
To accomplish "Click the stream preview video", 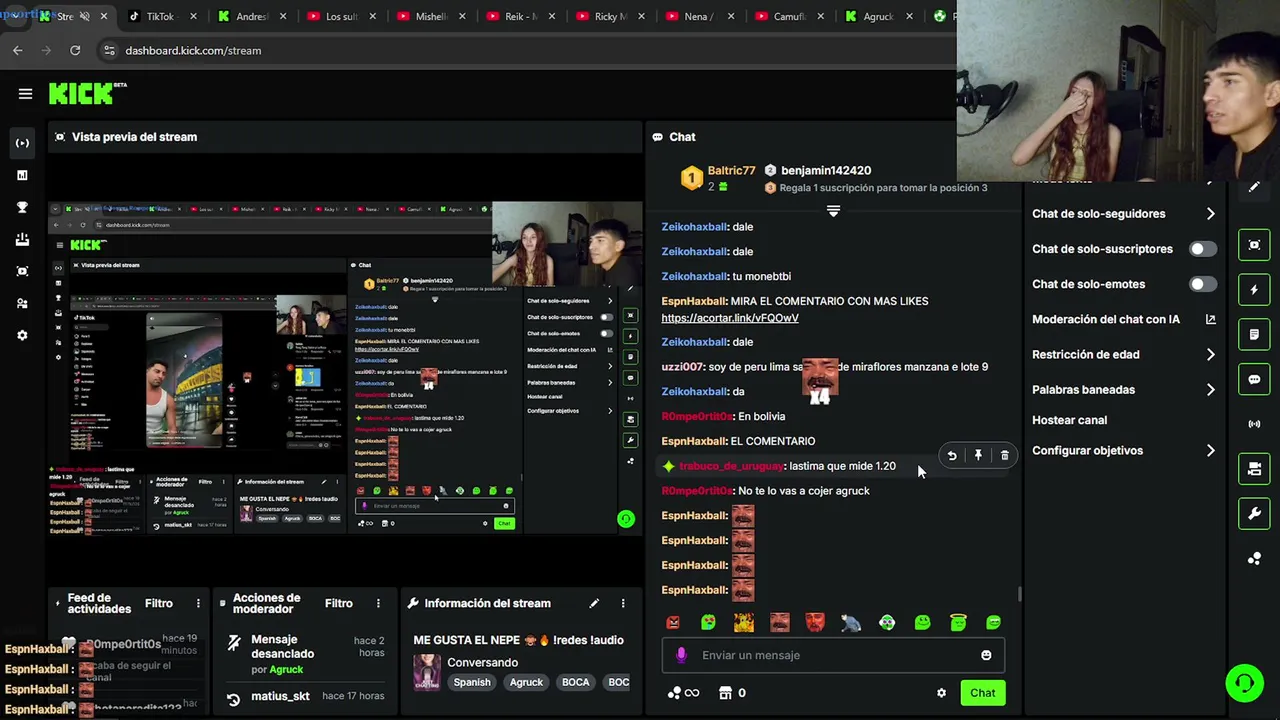I will tap(345, 368).
